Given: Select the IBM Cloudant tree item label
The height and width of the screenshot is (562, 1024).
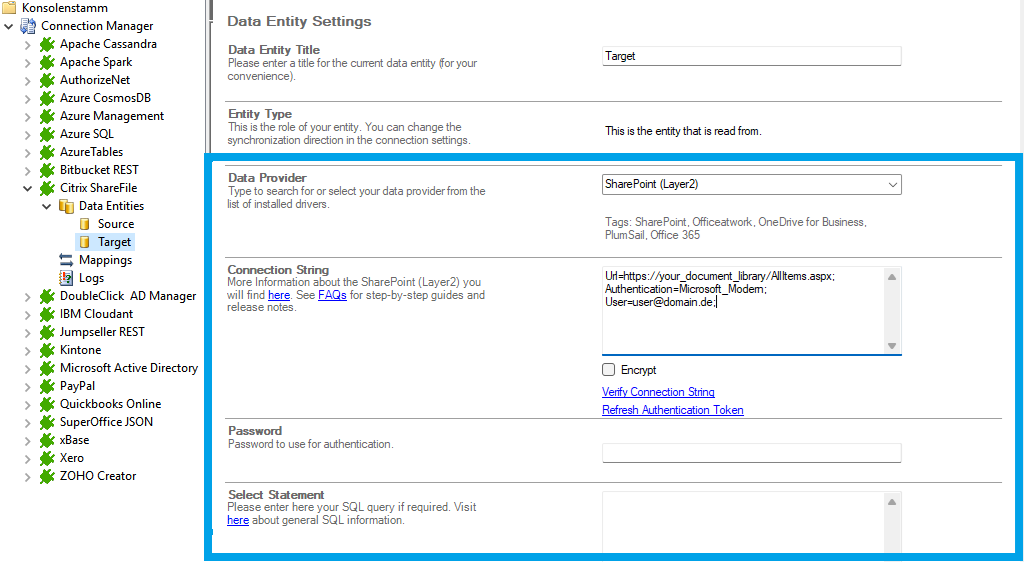Looking at the screenshot, I should [97, 314].
